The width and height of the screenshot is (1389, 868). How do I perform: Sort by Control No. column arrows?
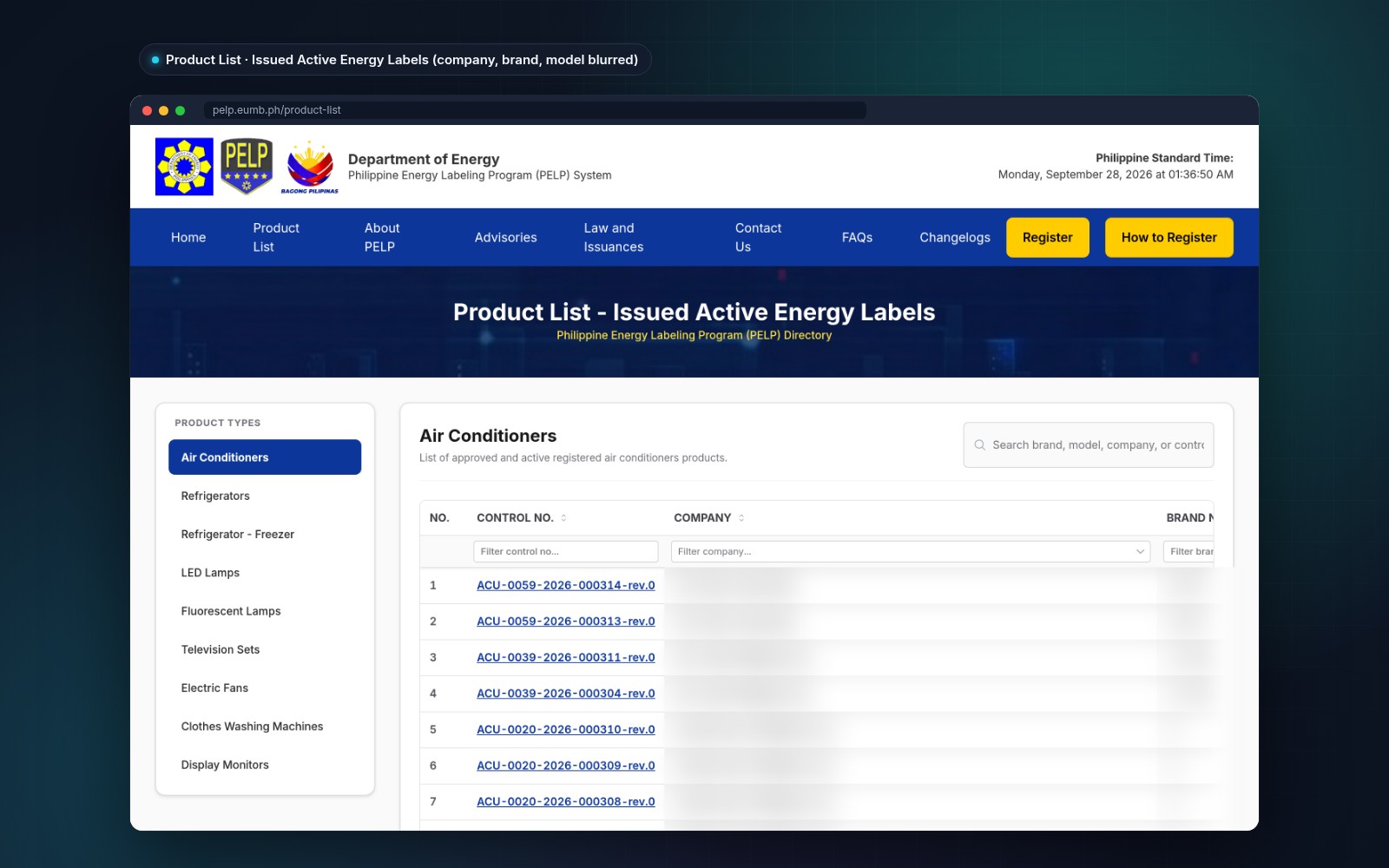(563, 518)
